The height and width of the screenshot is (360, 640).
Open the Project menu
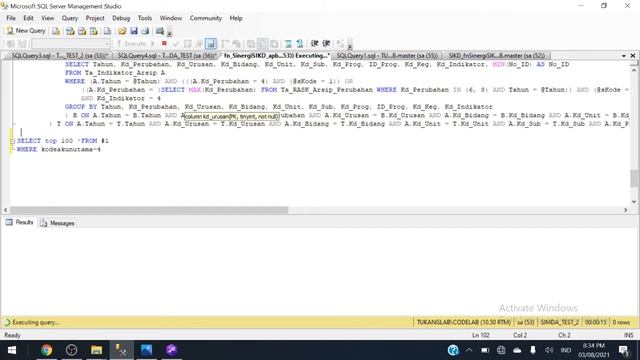click(95, 18)
